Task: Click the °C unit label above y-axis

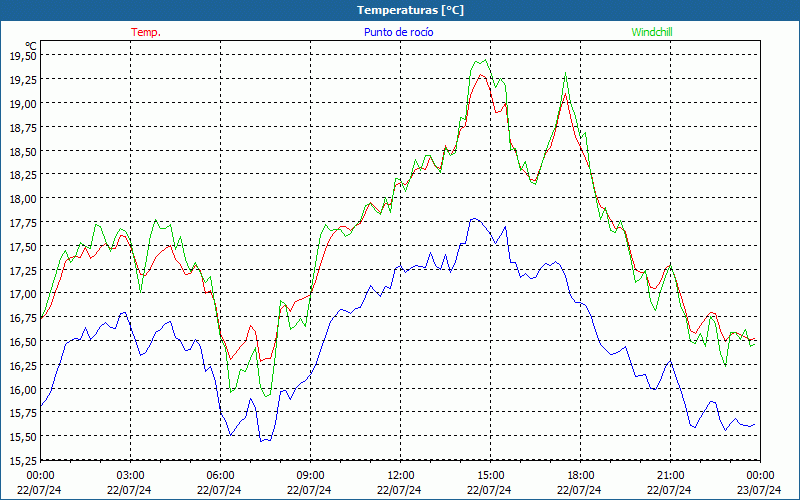Action: click(30, 45)
